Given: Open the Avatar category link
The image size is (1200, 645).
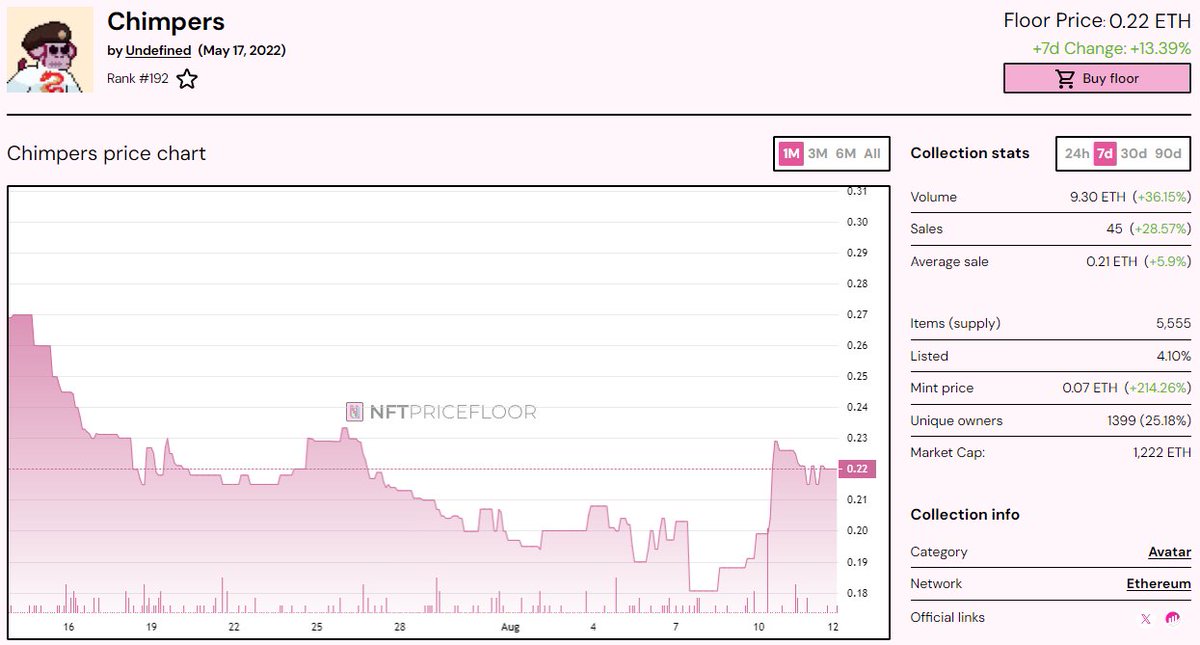Looking at the screenshot, I should [x=1170, y=552].
